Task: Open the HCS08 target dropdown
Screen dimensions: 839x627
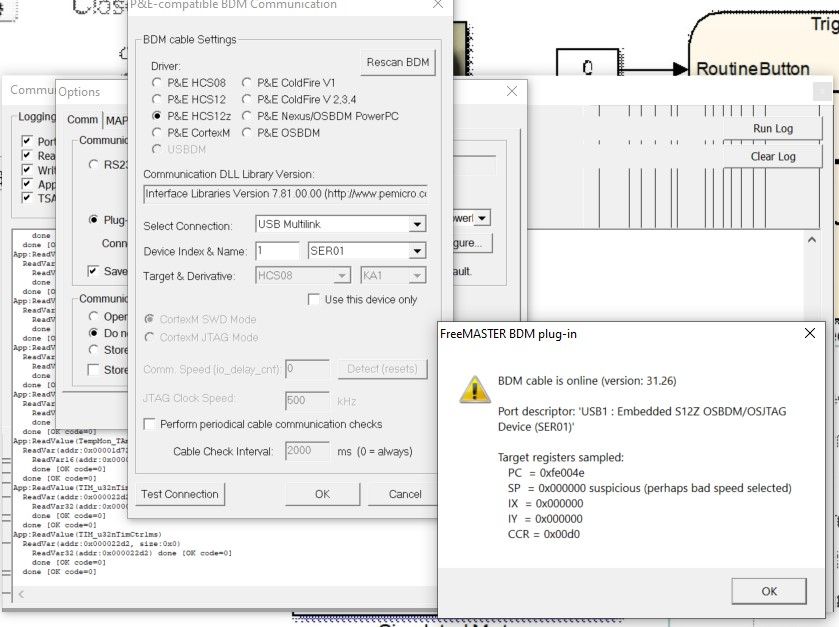Action: click(x=341, y=276)
